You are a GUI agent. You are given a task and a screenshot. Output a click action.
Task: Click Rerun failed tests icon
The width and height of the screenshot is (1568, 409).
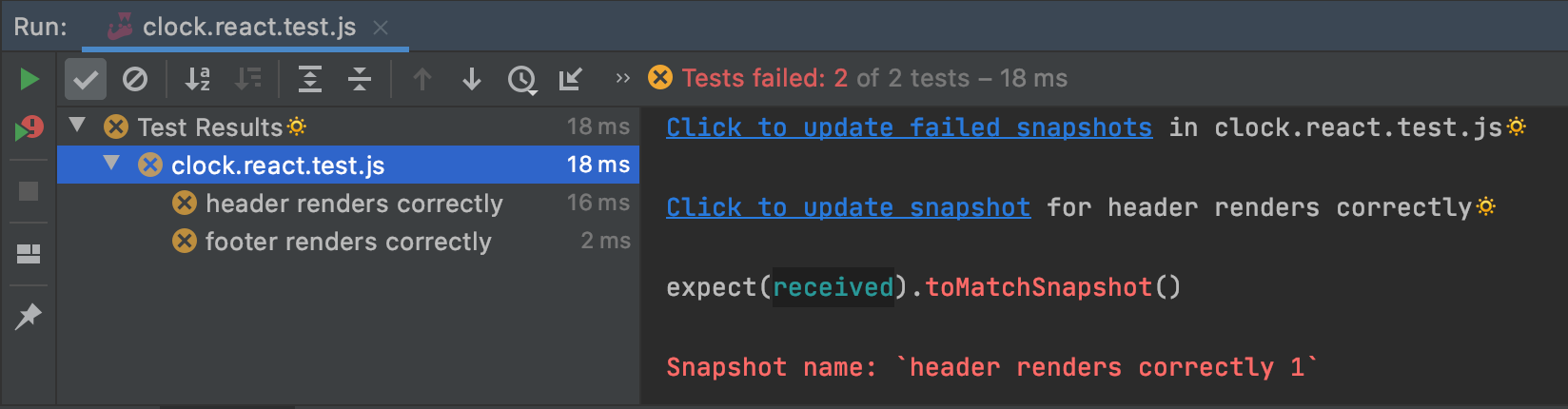coord(29,128)
